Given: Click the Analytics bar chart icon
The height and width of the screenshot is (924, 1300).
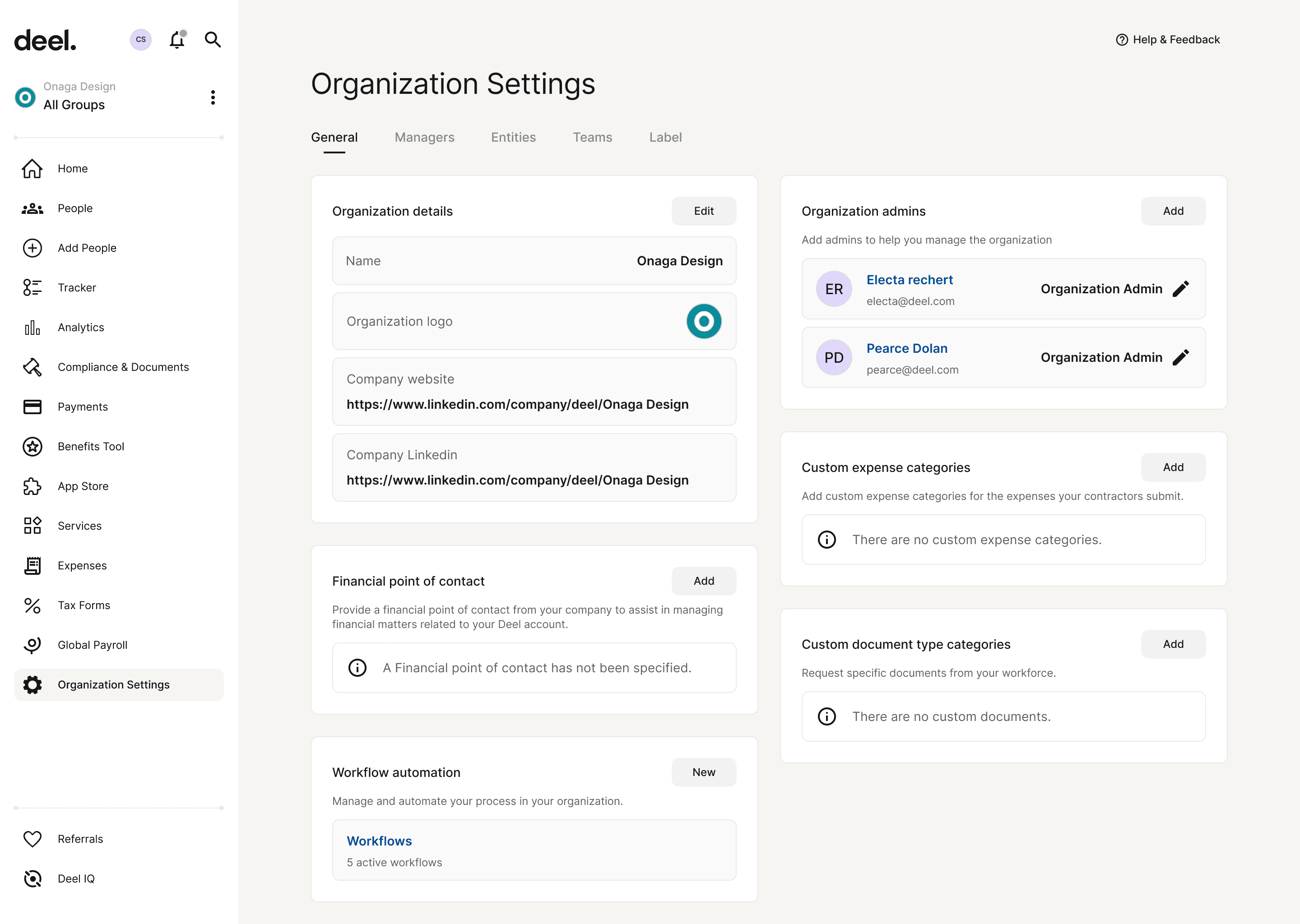Looking at the screenshot, I should (x=32, y=328).
